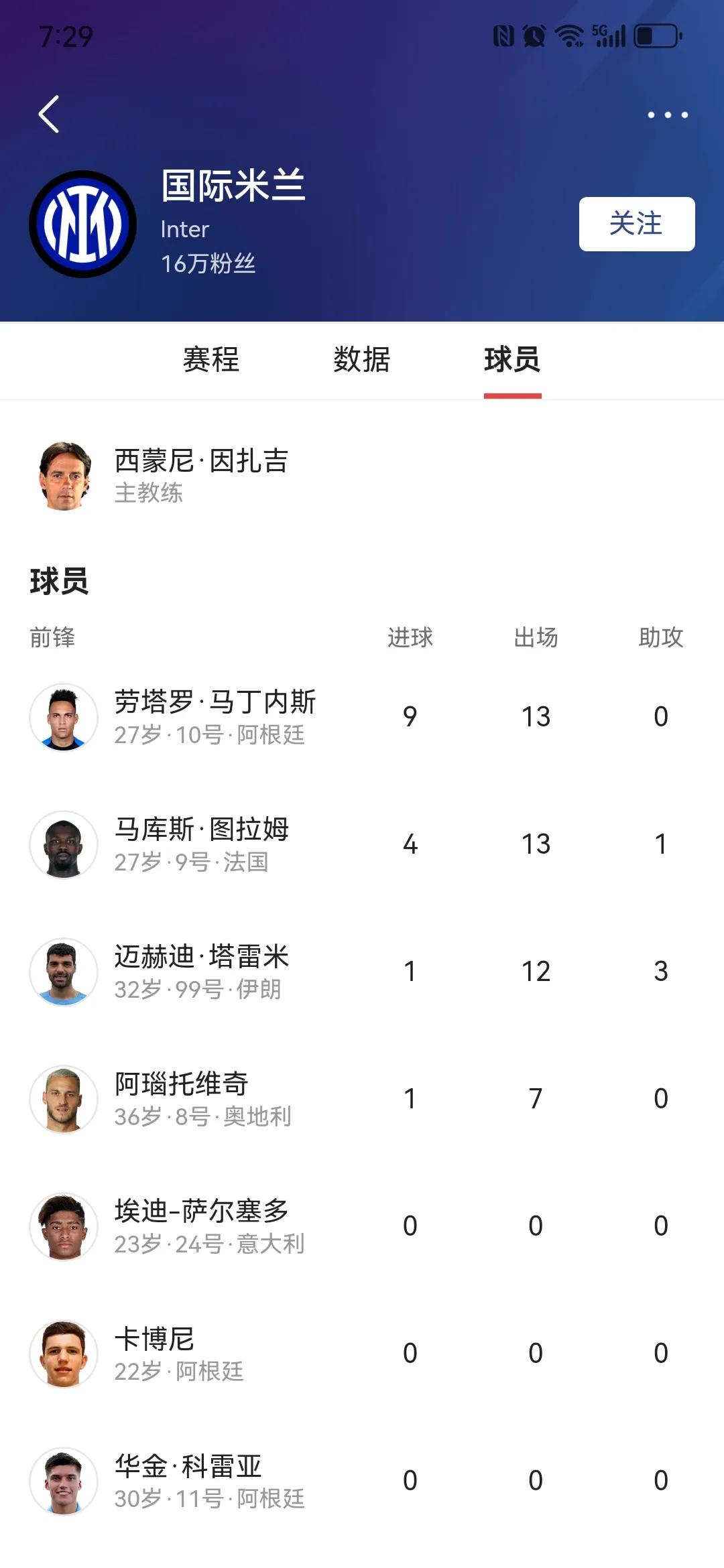Open coach 西蒙尼·因扎吉 profile photo
Screen dimensions: 724x1568
pyautogui.click(x=64, y=476)
